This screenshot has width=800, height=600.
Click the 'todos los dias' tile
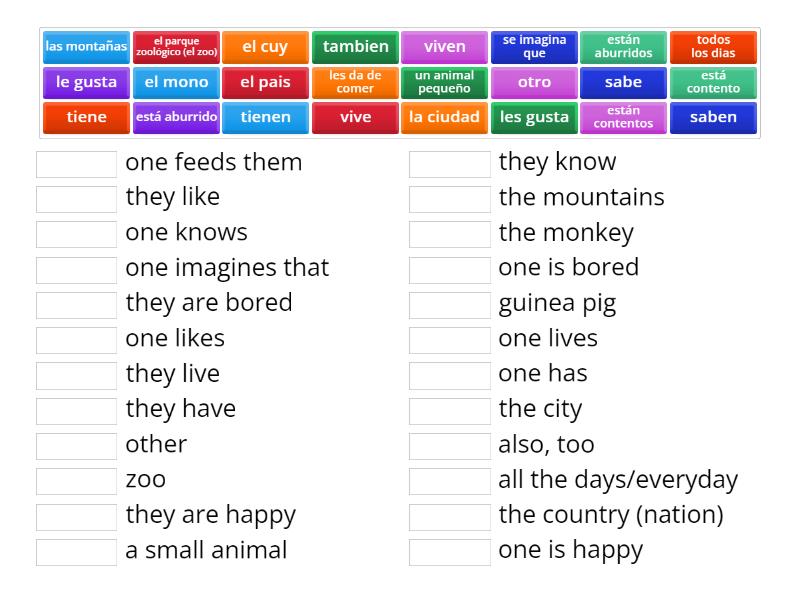(x=713, y=47)
